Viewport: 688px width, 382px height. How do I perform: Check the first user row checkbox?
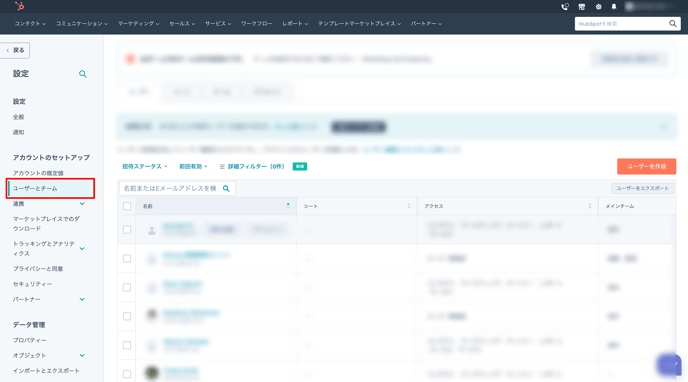127,229
